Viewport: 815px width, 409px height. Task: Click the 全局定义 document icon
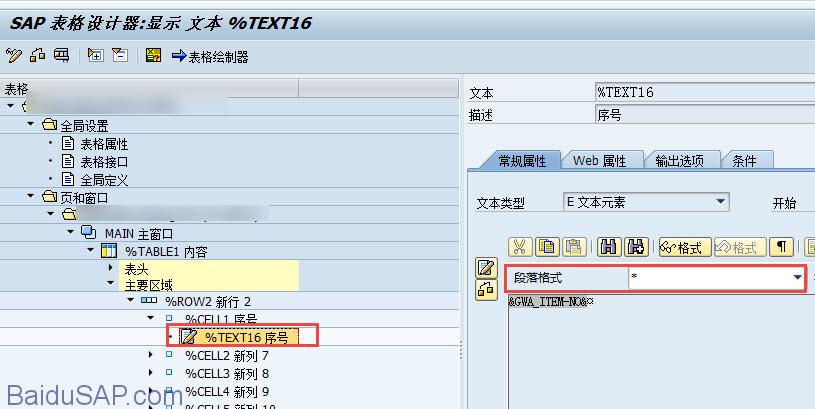coord(68,179)
